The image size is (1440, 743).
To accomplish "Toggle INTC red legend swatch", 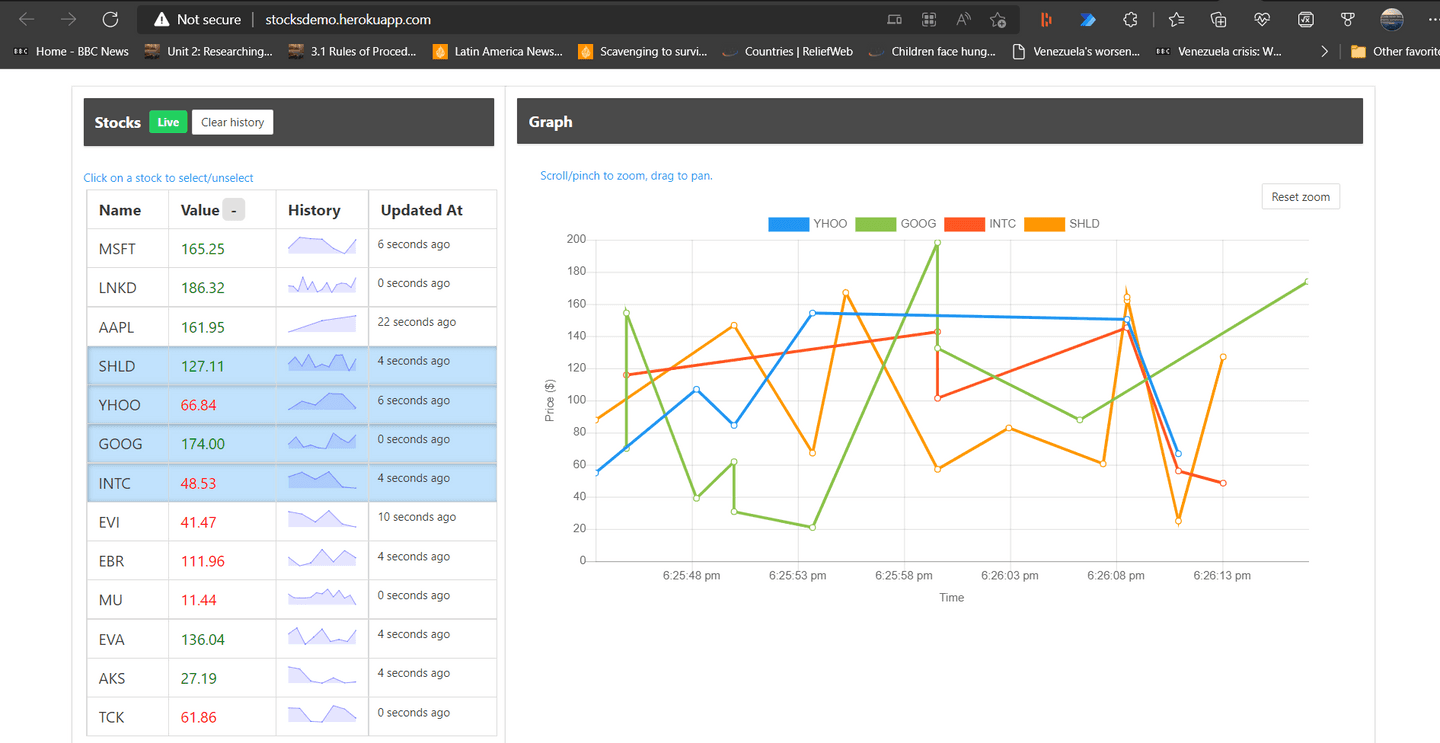I will [x=964, y=224].
